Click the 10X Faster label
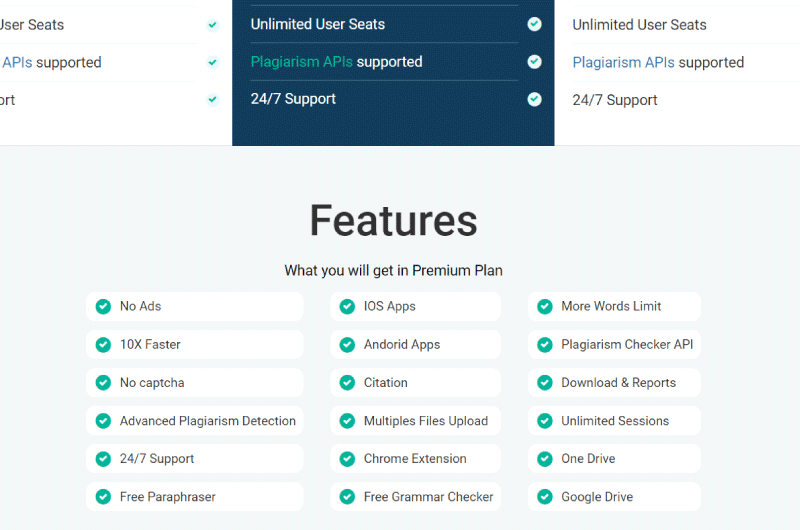Viewport: 800px width, 530px height. (x=150, y=344)
